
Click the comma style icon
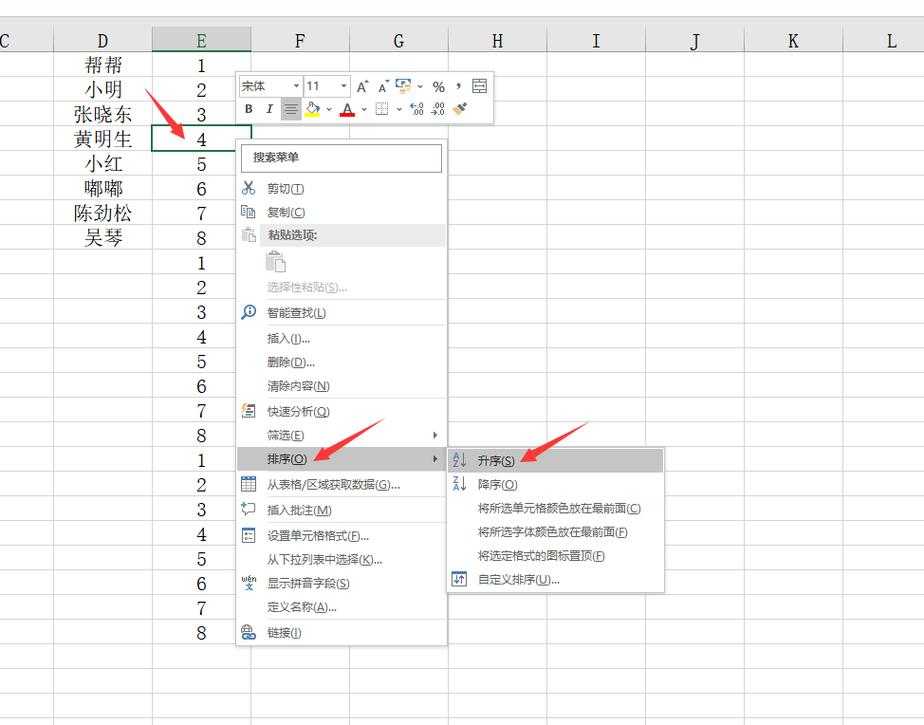click(457, 86)
